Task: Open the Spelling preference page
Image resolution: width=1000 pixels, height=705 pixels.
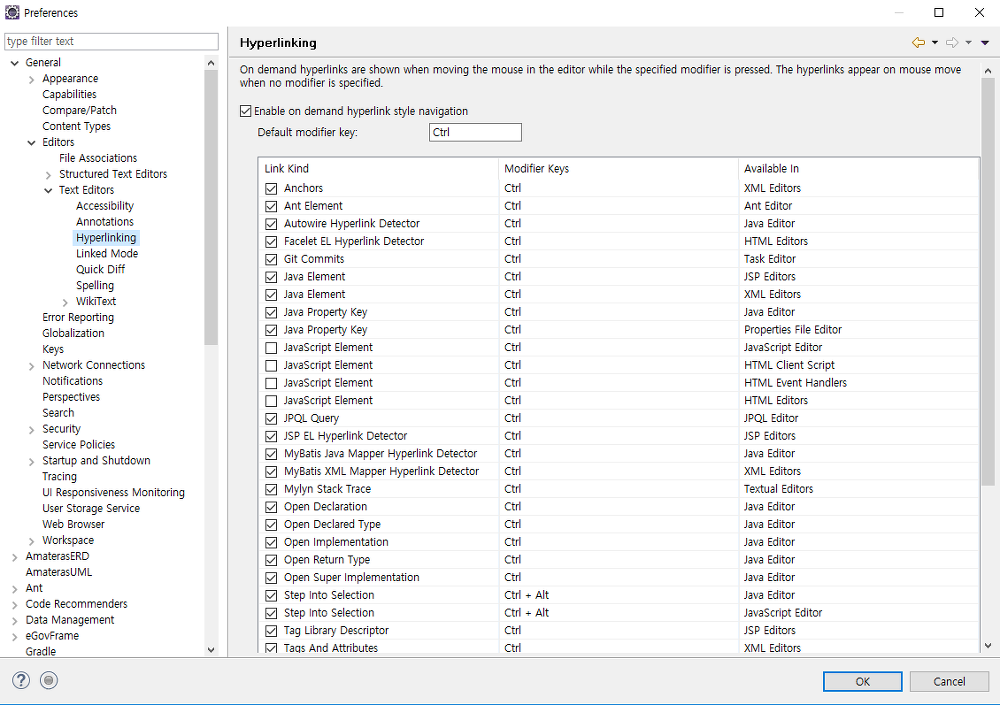Action: [95, 285]
